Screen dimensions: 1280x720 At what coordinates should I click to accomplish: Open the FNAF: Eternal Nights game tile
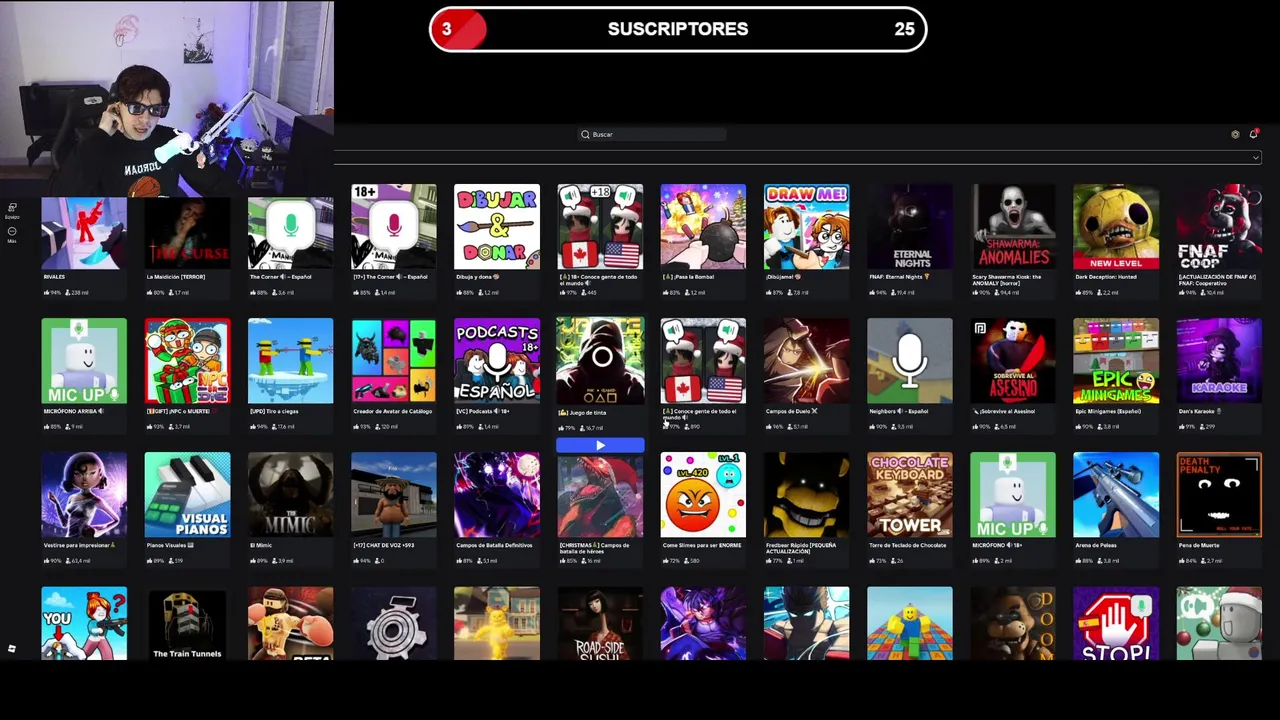(910, 227)
